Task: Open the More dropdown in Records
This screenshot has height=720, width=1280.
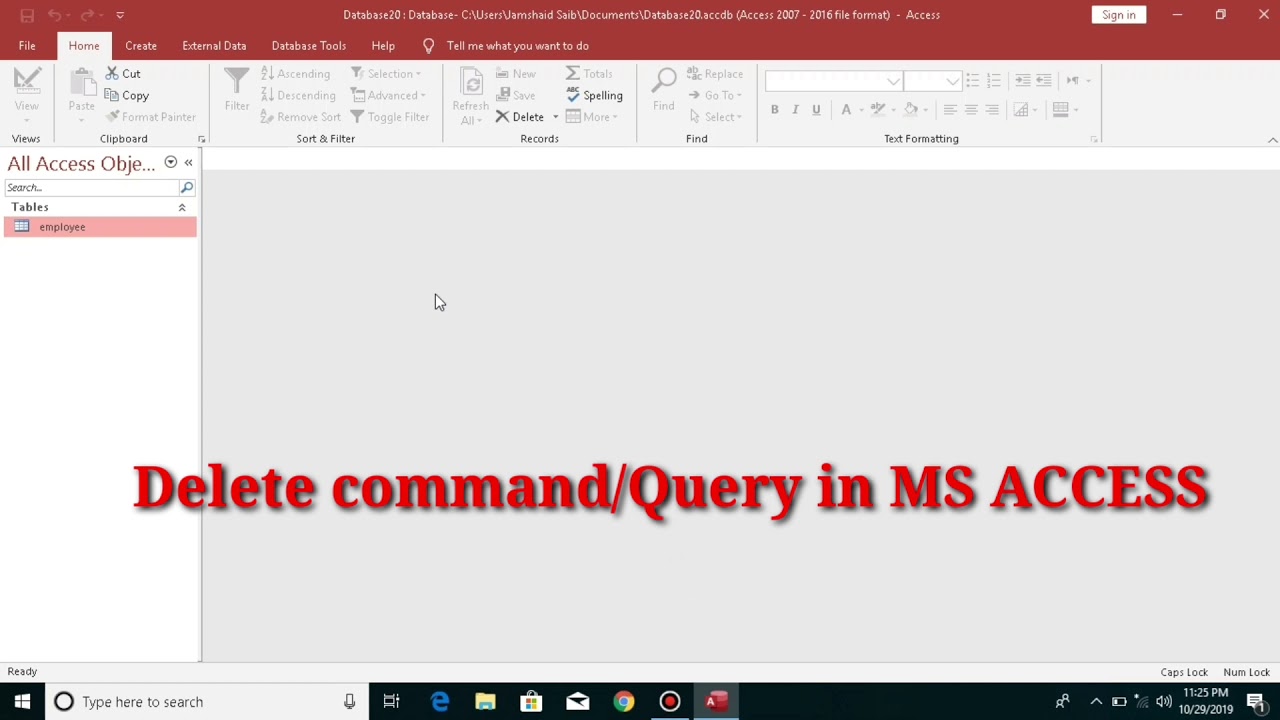Action: pos(592,117)
